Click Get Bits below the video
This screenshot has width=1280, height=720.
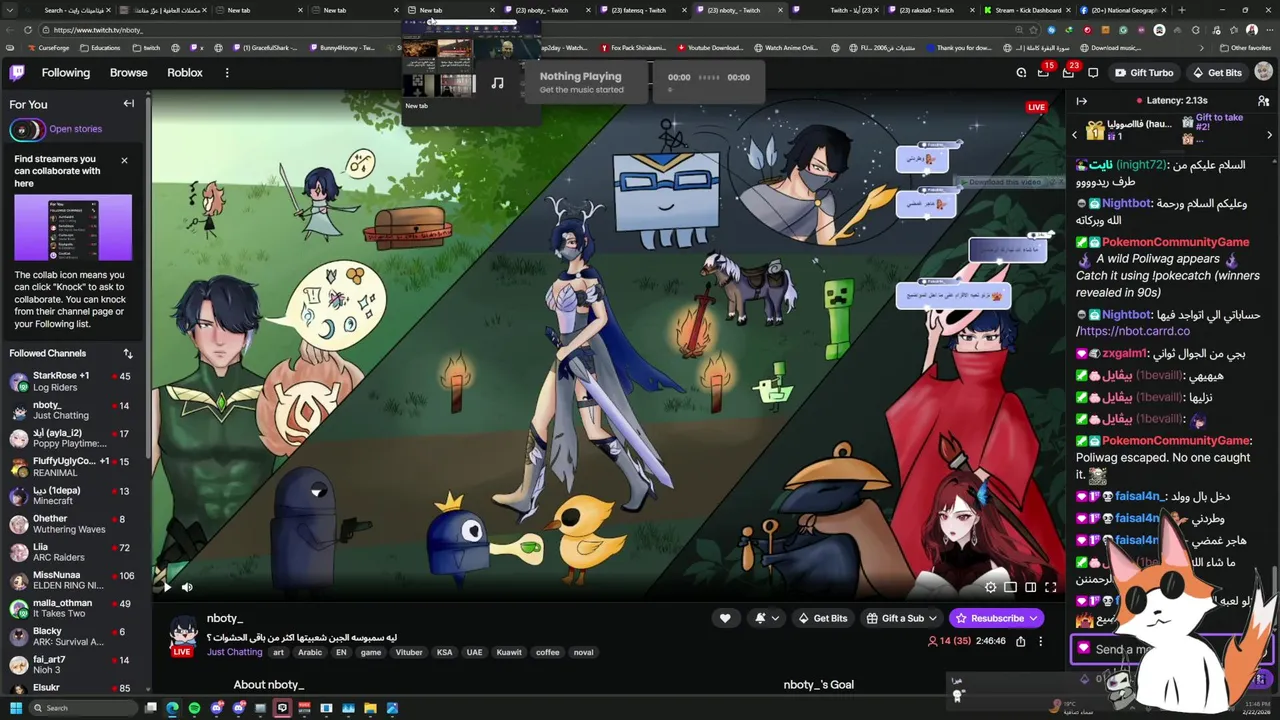tap(823, 618)
